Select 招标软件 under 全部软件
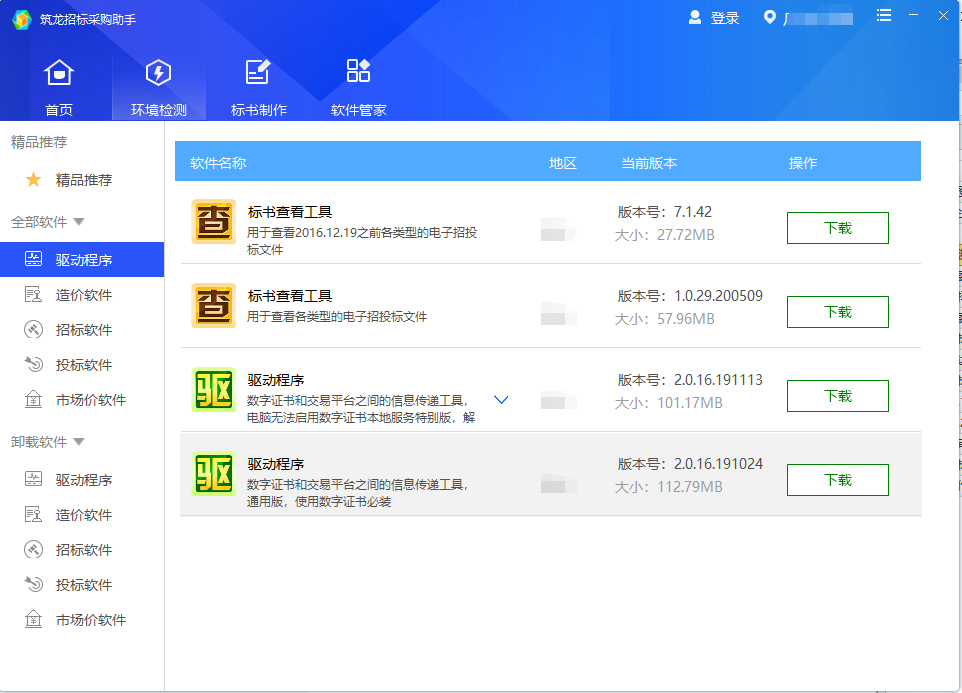Viewport: 962px width, 693px height. coord(83,330)
